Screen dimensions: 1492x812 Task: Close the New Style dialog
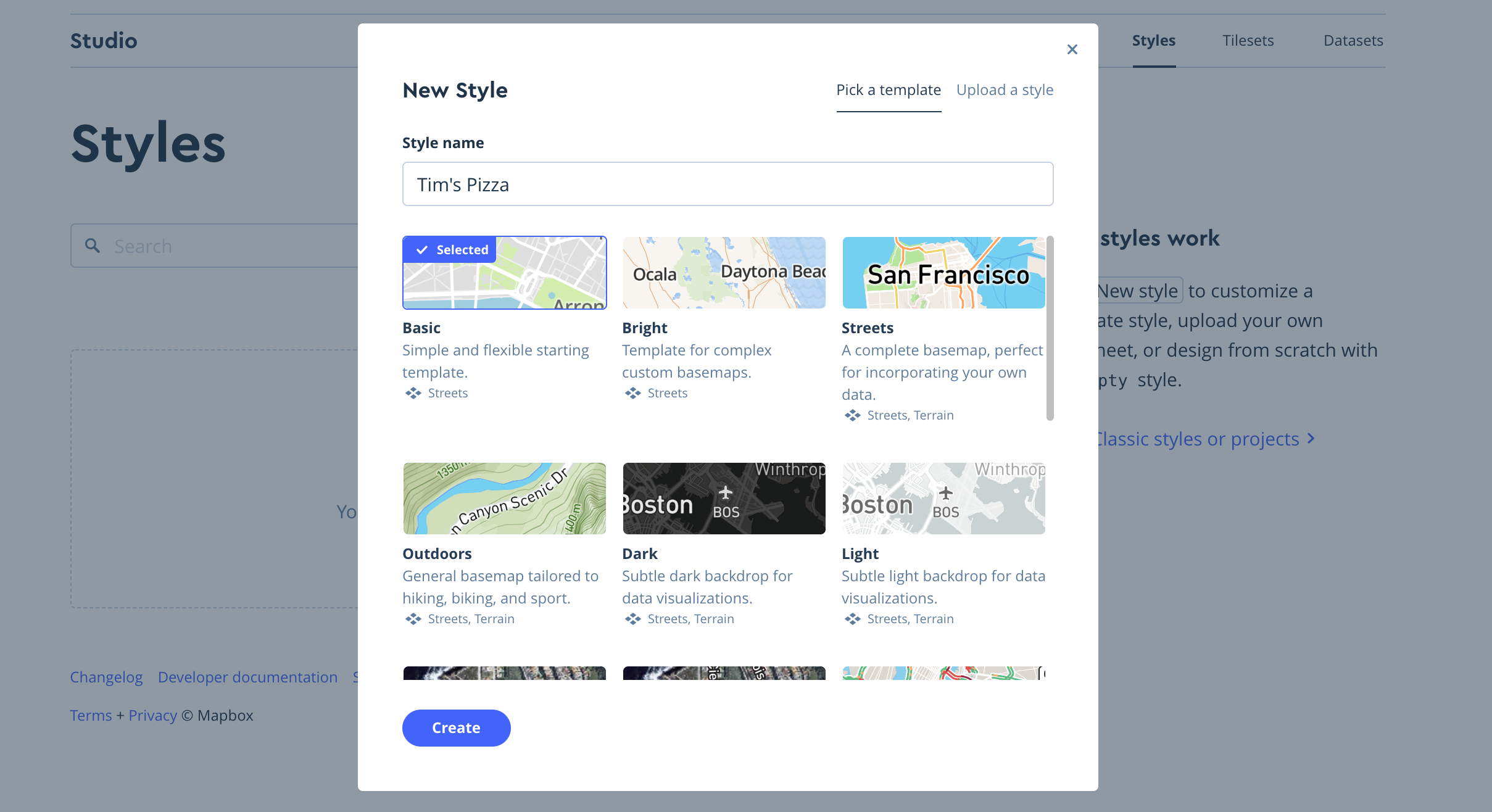(1072, 49)
